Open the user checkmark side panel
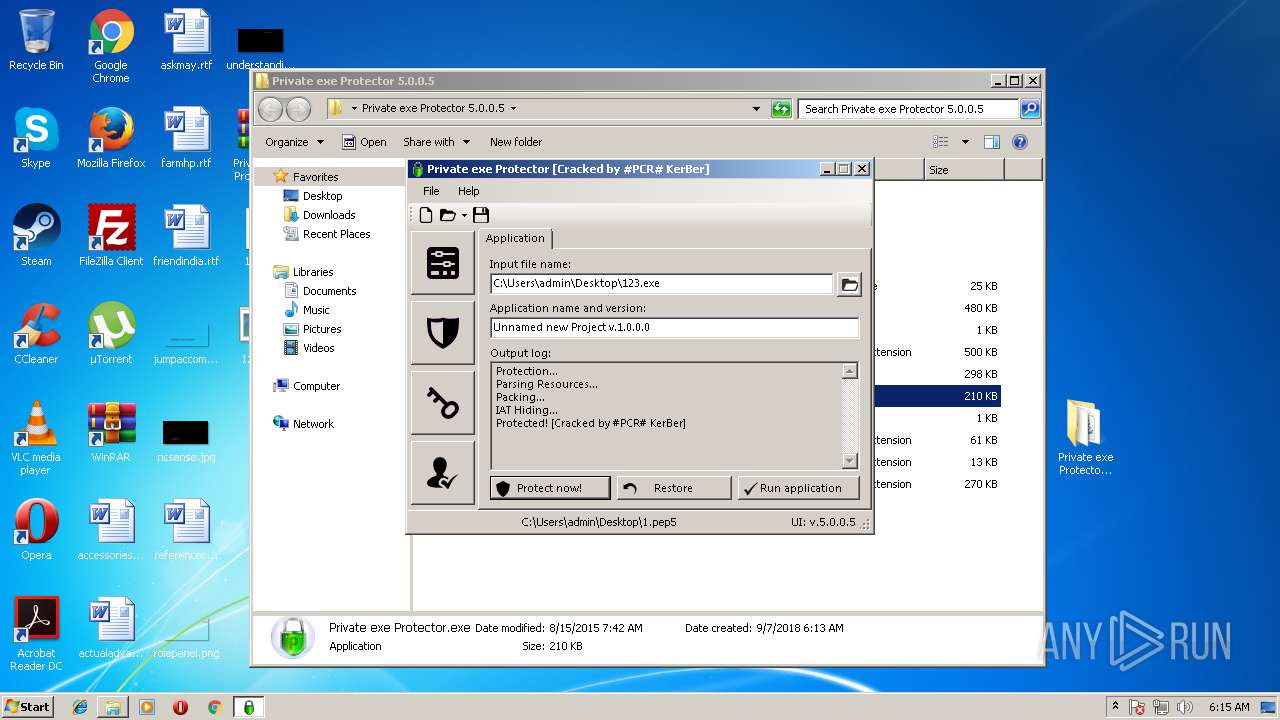Image resolution: width=1280 pixels, height=720 pixels. (443, 473)
